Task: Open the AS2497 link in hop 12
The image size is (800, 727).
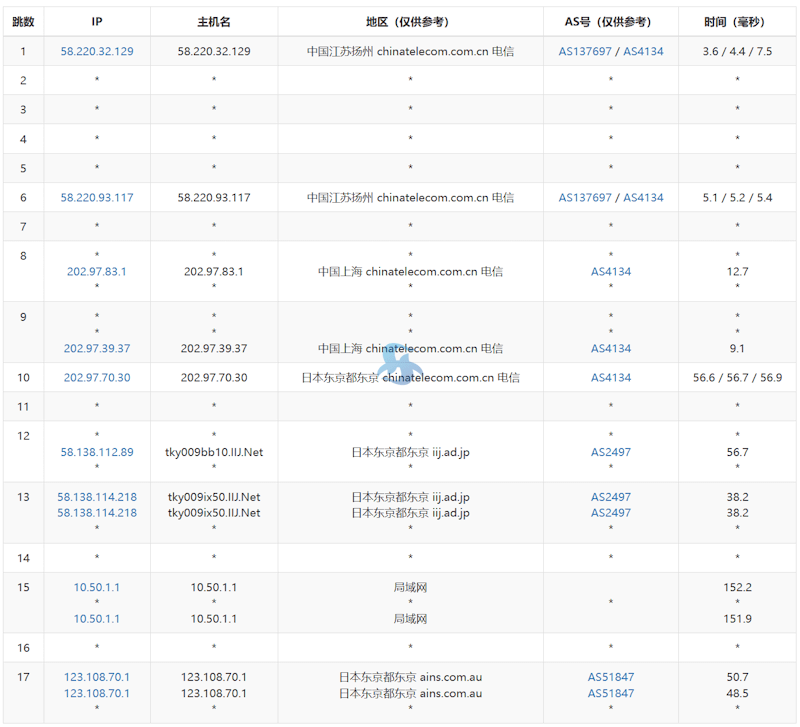Action: [x=611, y=453]
